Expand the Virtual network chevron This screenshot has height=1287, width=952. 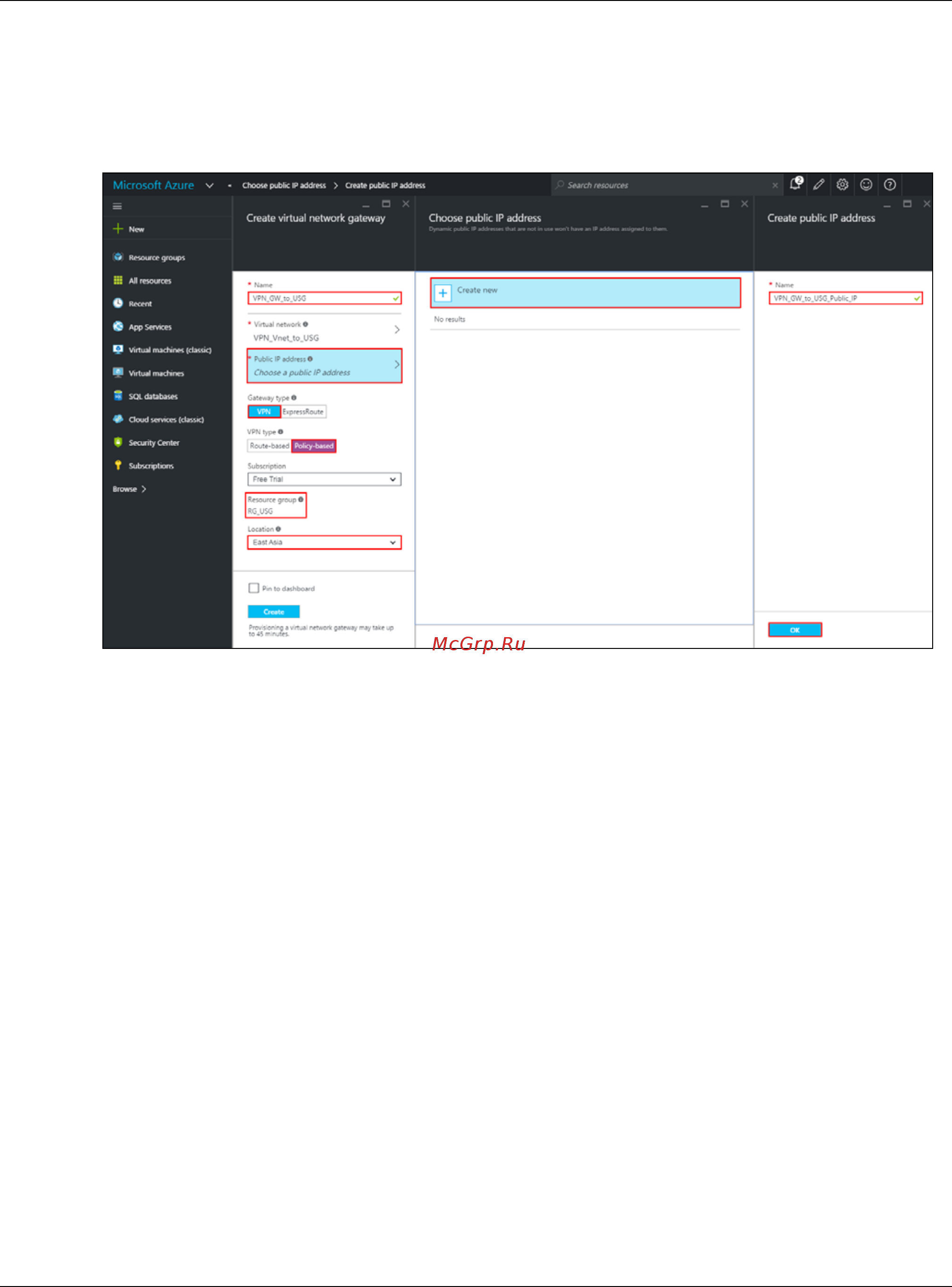point(397,330)
